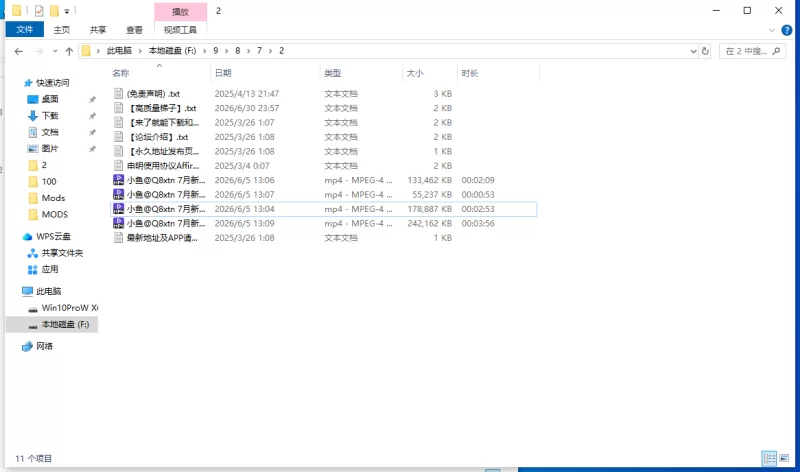Open 文档 in quick access

tap(49, 132)
